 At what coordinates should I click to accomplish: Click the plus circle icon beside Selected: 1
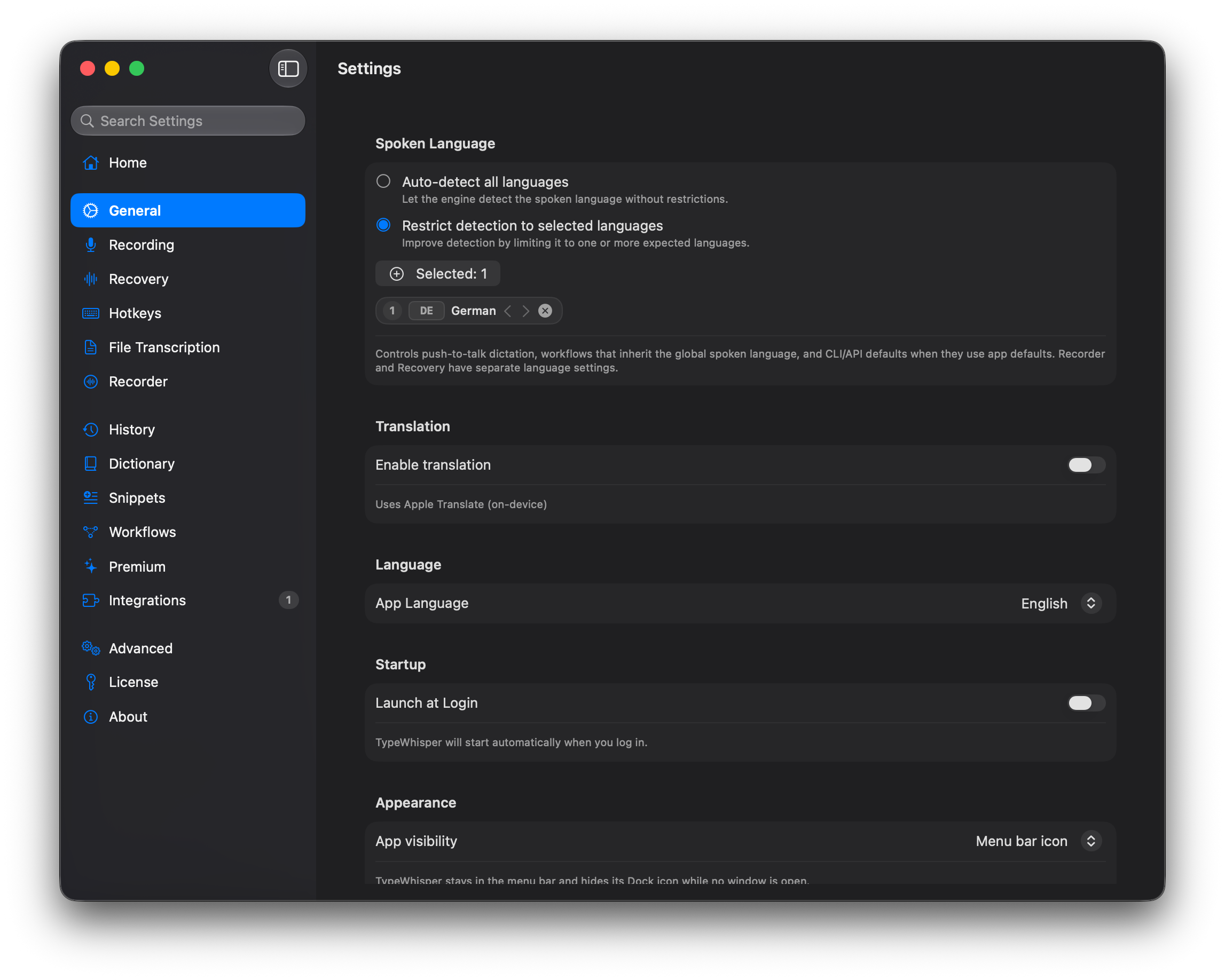pos(397,274)
